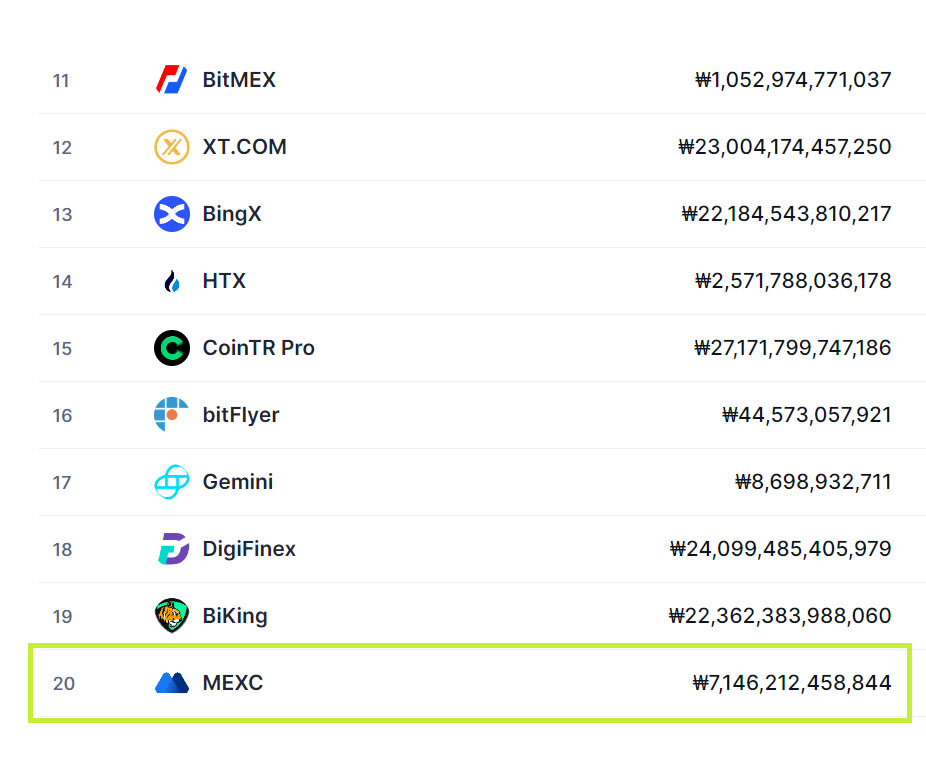The width and height of the screenshot is (926, 769).
Task: Open the XT.COM exchange name link
Action: tap(244, 146)
